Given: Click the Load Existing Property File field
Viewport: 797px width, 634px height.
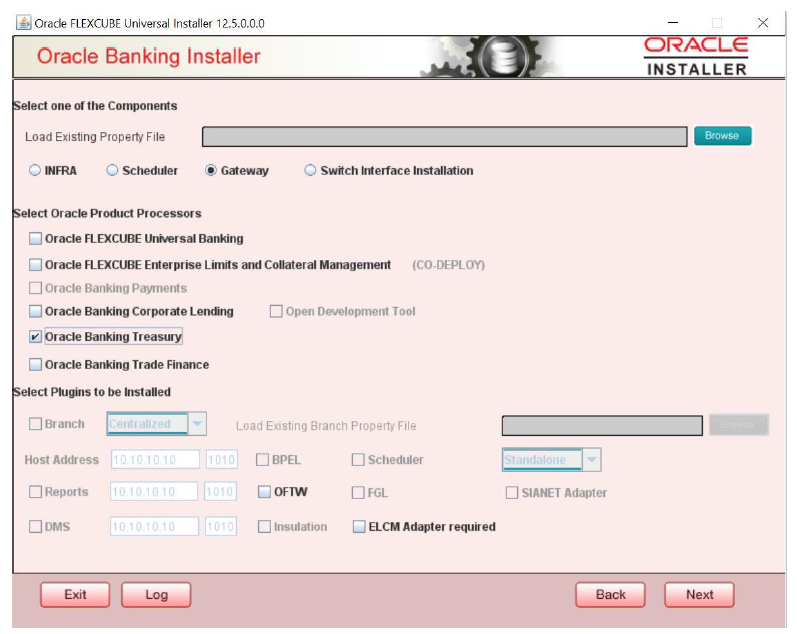Looking at the screenshot, I should 444,136.
